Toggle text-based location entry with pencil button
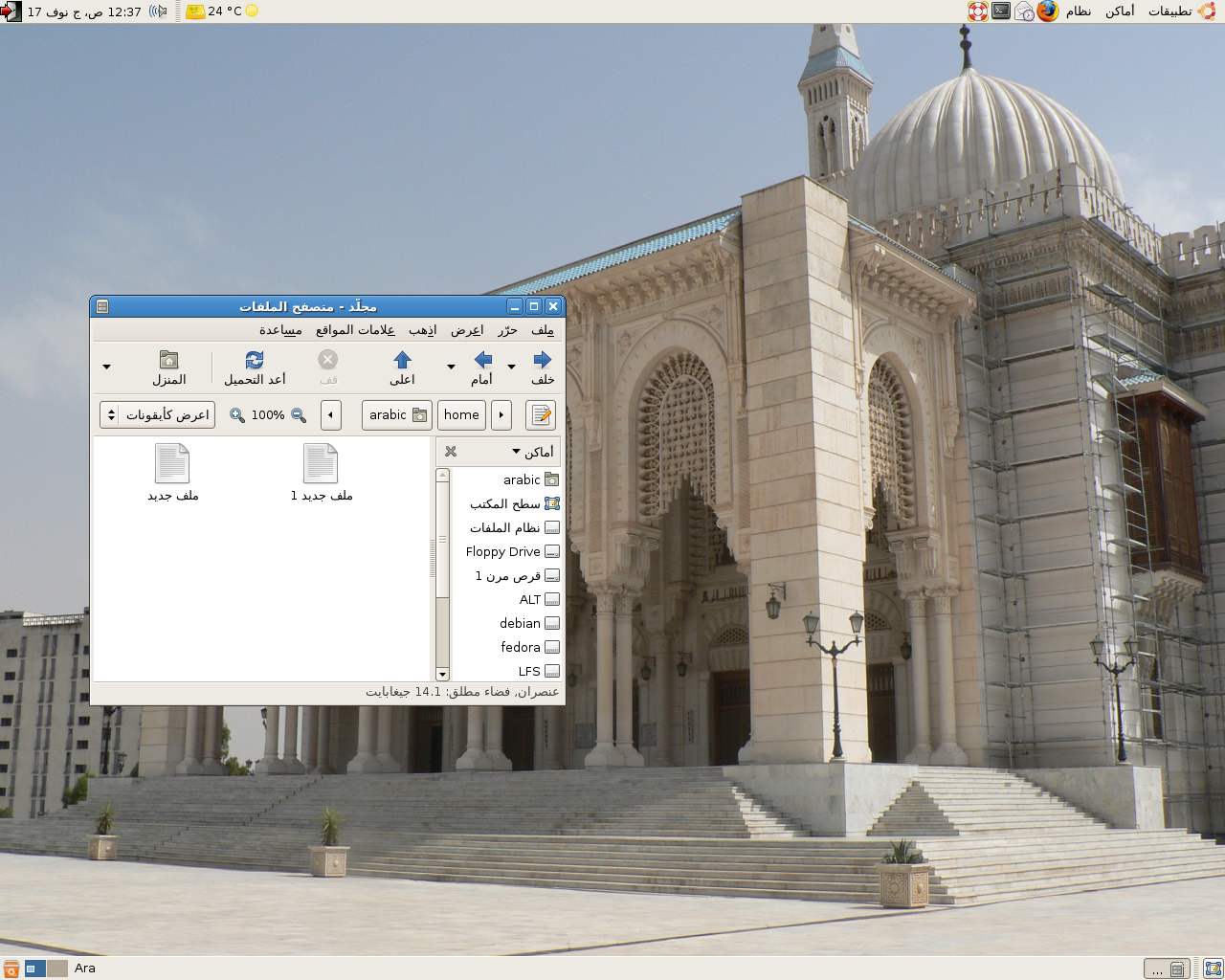1225x980 pixels. point(541,415)
